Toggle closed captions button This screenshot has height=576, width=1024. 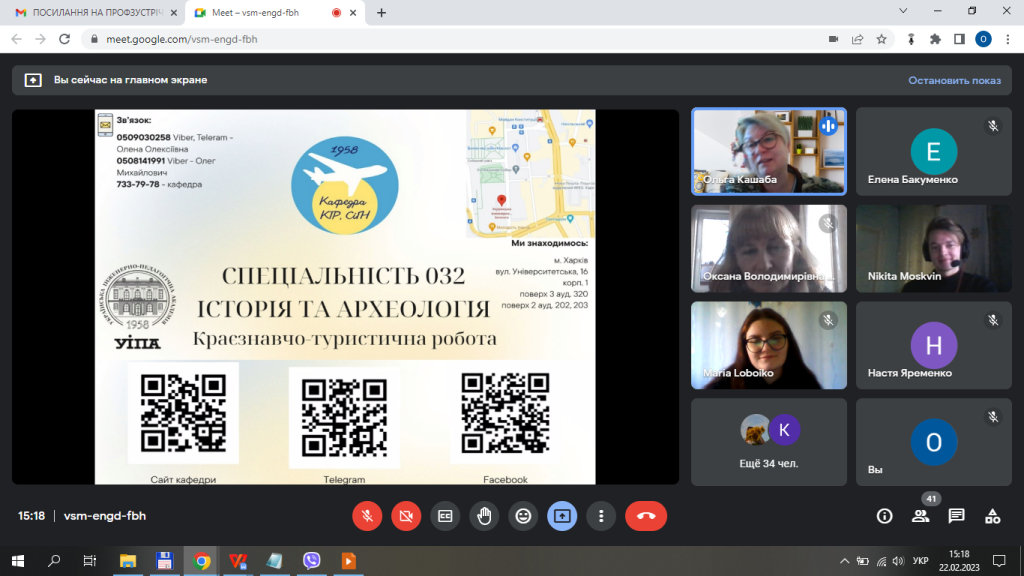pos(445,516)
